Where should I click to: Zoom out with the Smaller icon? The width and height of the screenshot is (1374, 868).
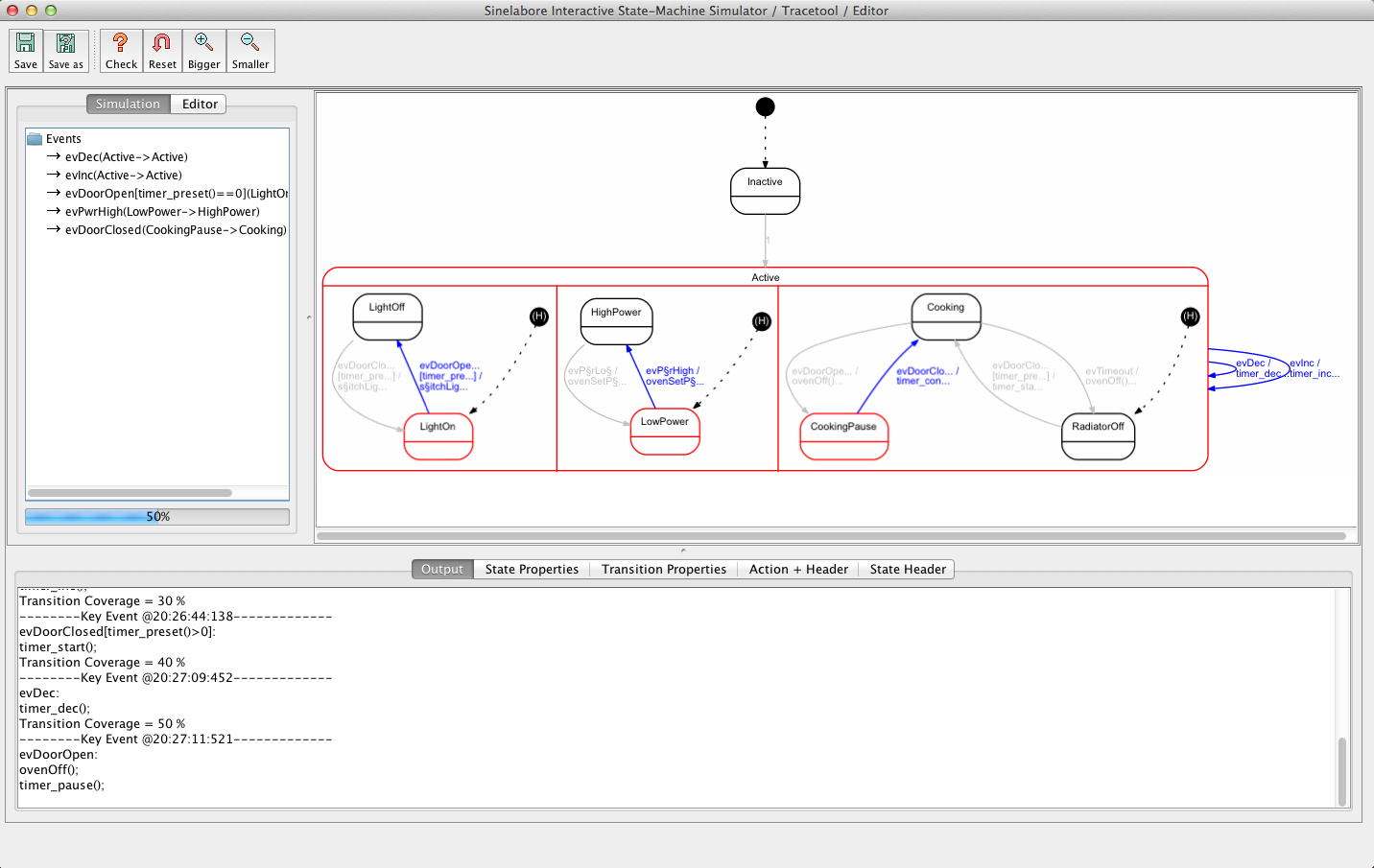click(250, 50)
